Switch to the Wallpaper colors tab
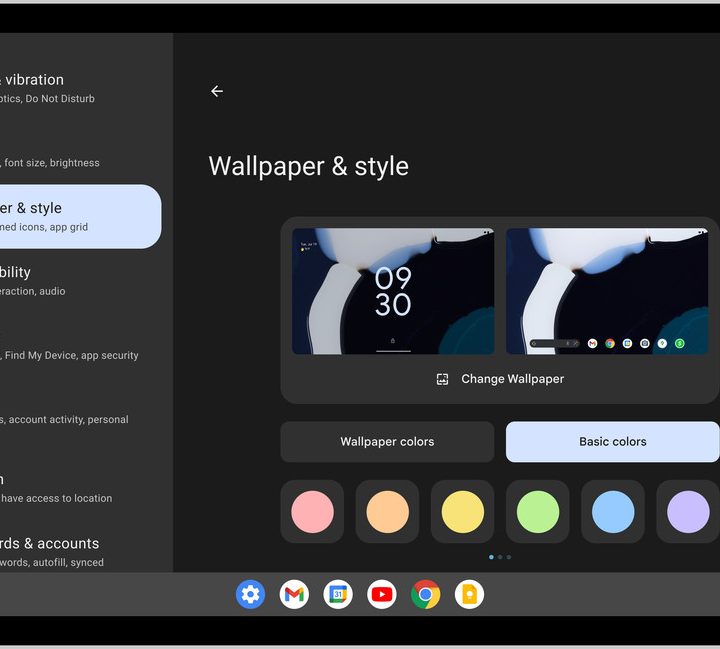The image size is (720, 649). pyautogui.click(x=387, y=442)
